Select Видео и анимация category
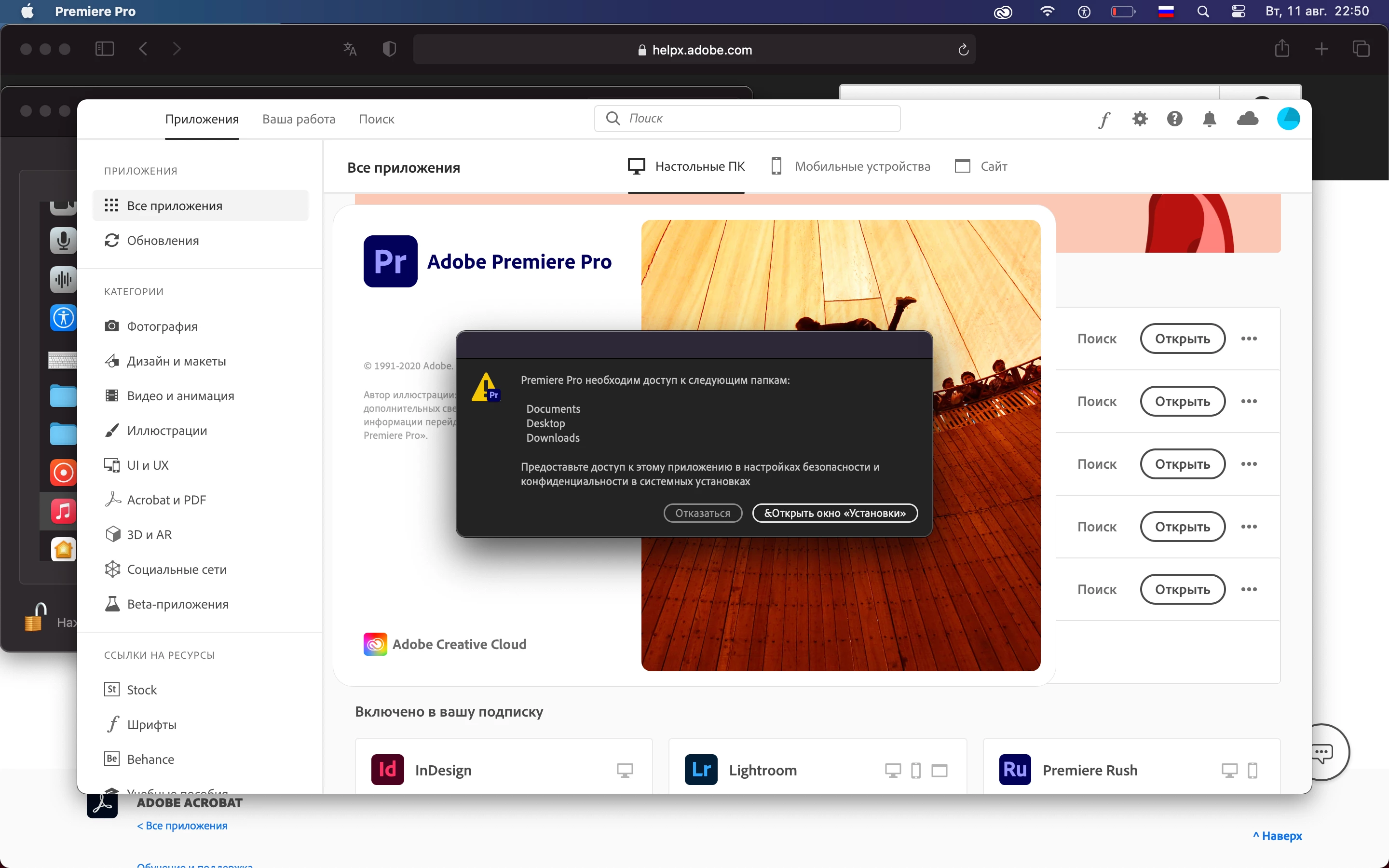 [x=180, y=395]
